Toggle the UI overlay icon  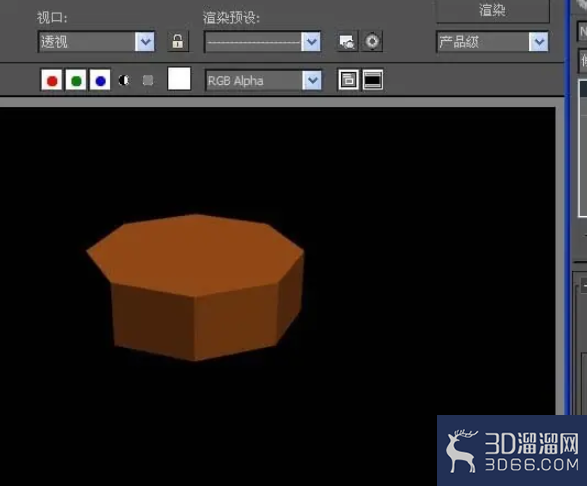pyautogui.click(x=348, y=80)
